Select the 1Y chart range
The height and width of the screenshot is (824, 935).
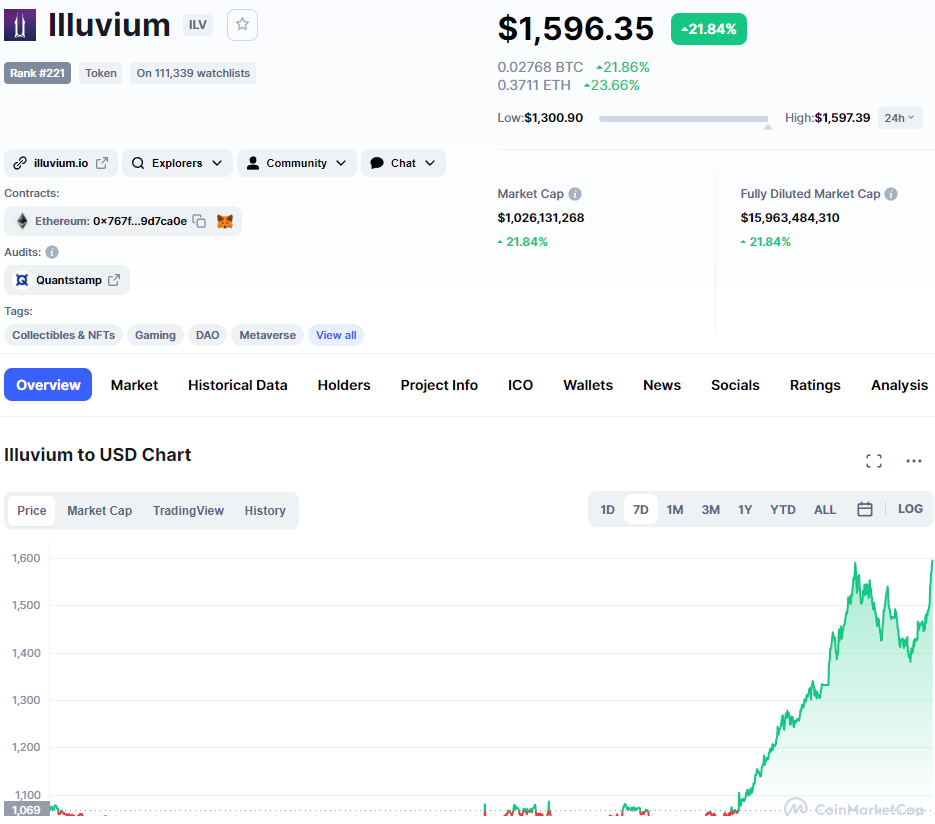point(745,510)
